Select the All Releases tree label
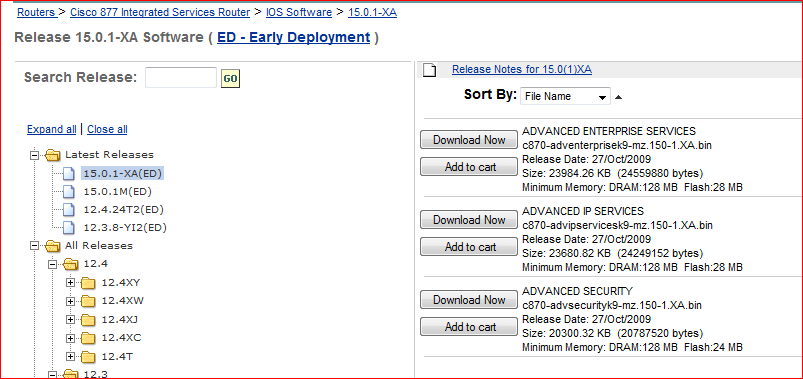The image size is (803, 379). [99, 246]
